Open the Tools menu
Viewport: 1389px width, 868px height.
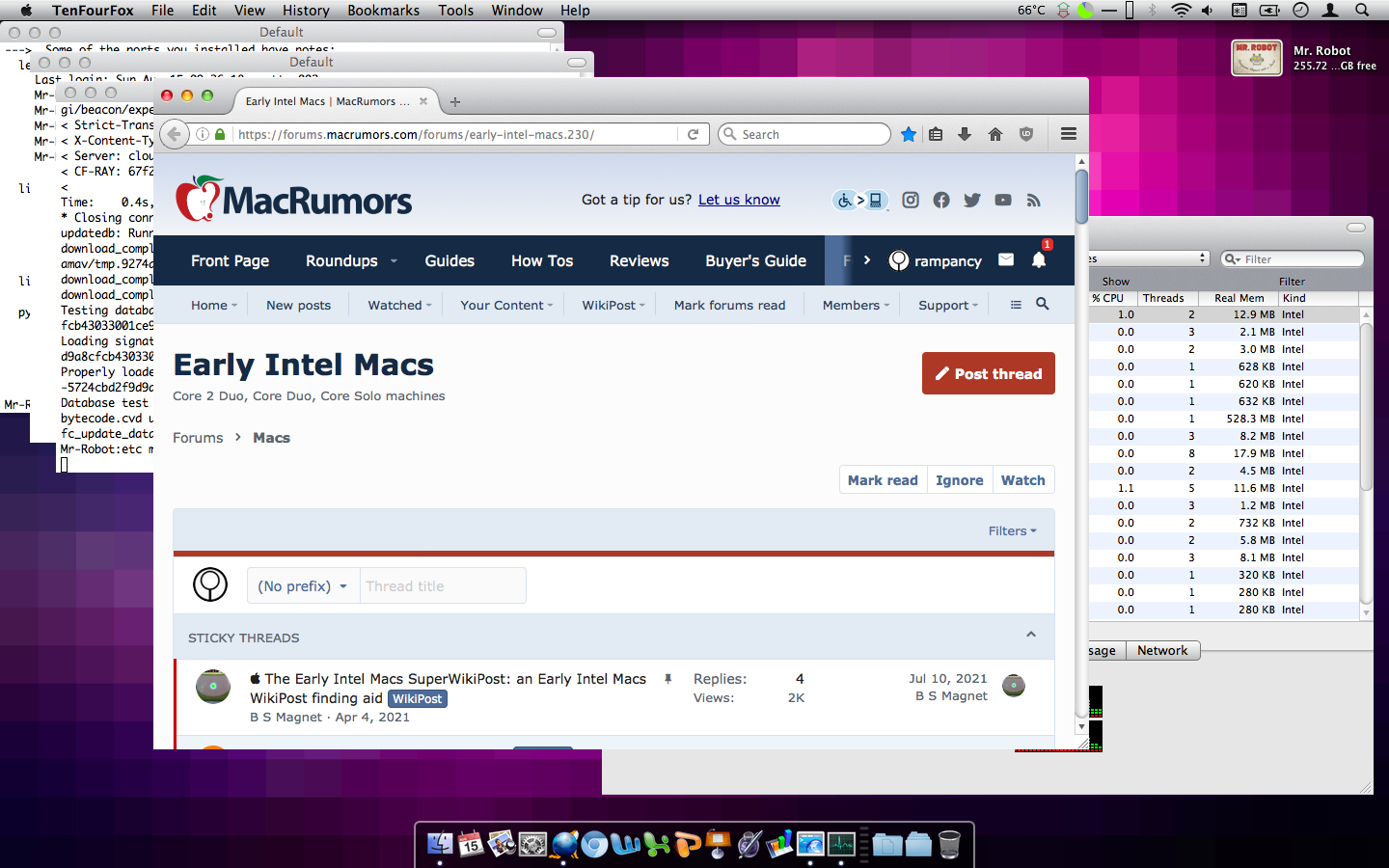point(455,10)
